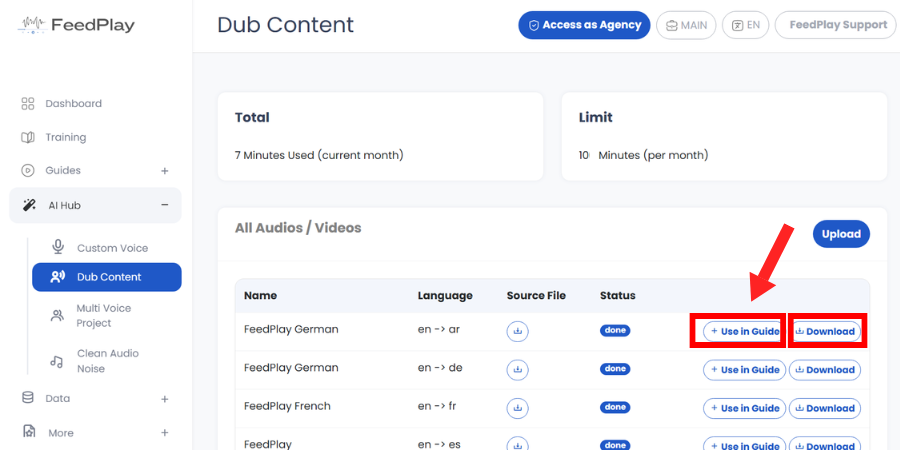
Task: Click the Upload button
Action: 841,234
